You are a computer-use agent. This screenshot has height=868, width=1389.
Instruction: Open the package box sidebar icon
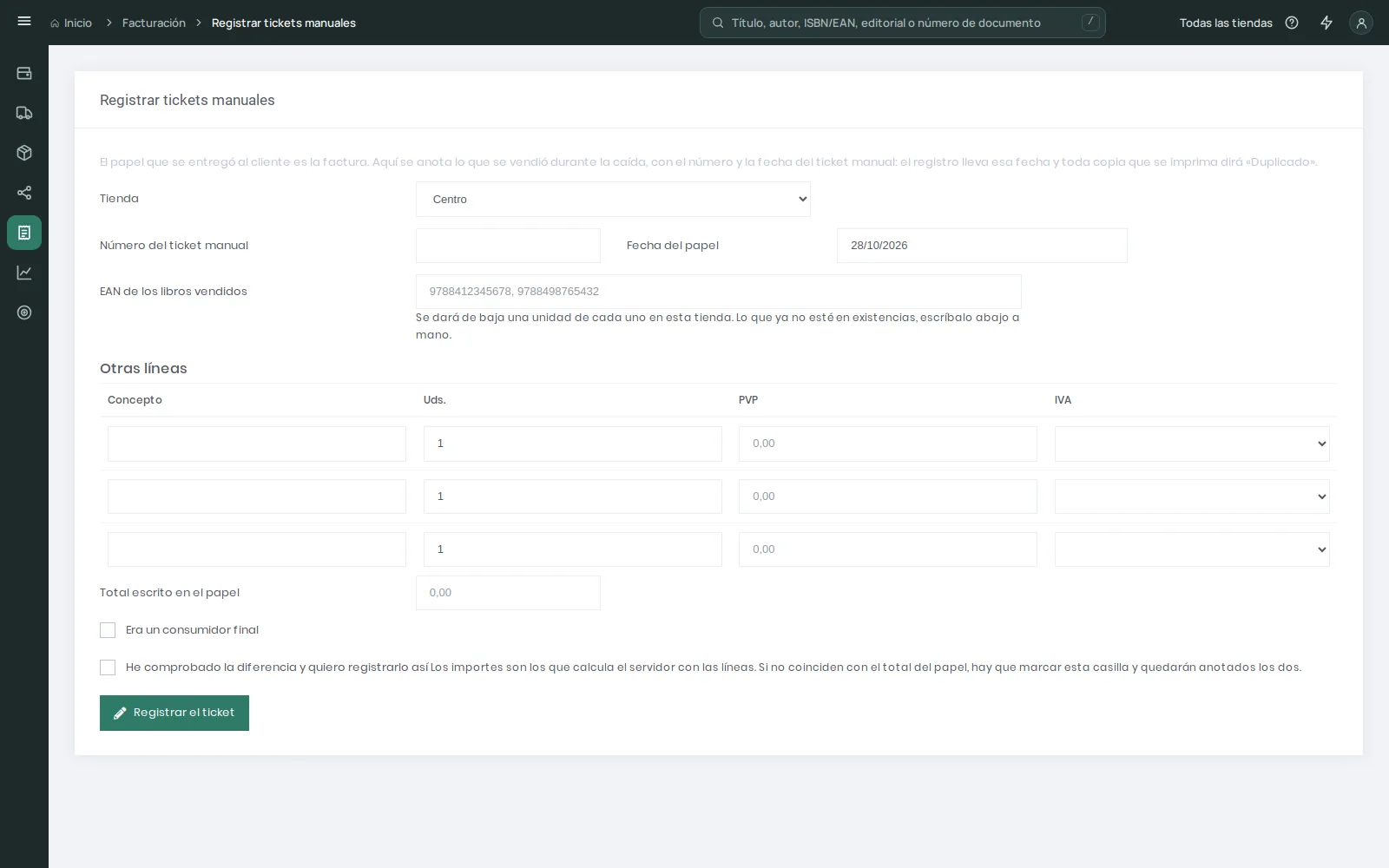click(24, 153)
